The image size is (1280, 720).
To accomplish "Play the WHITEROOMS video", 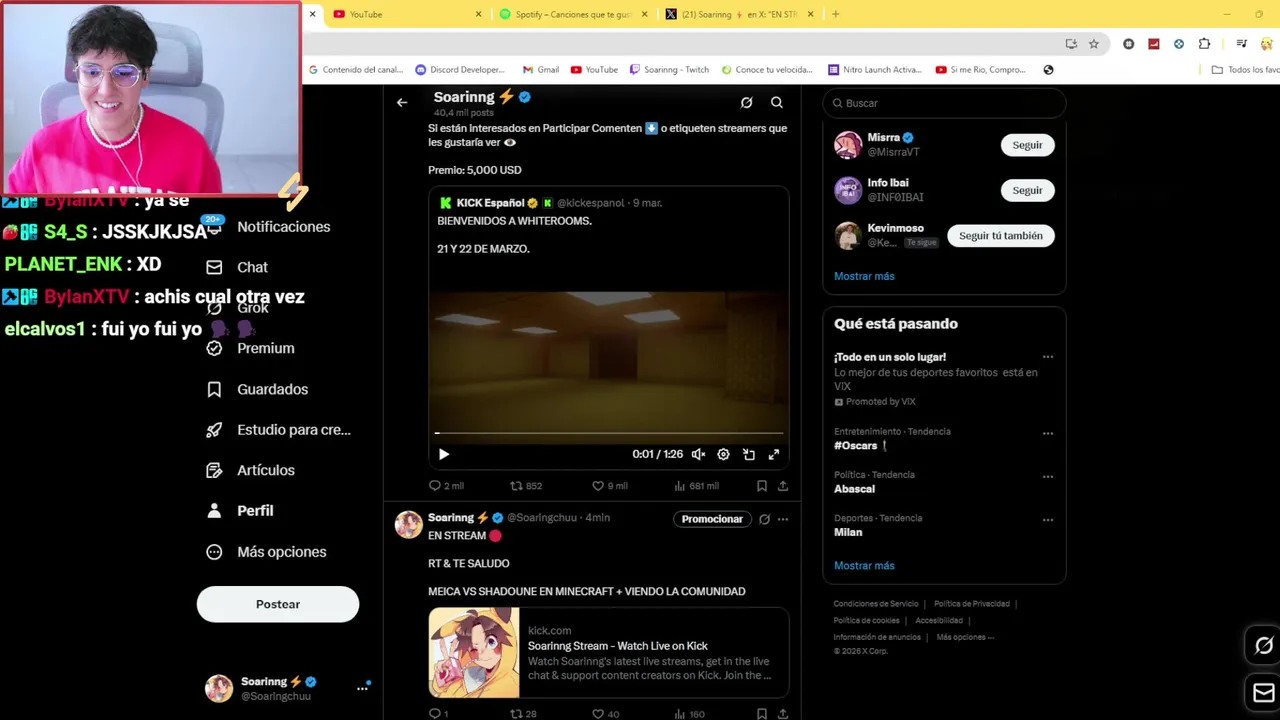I will 444,454.
